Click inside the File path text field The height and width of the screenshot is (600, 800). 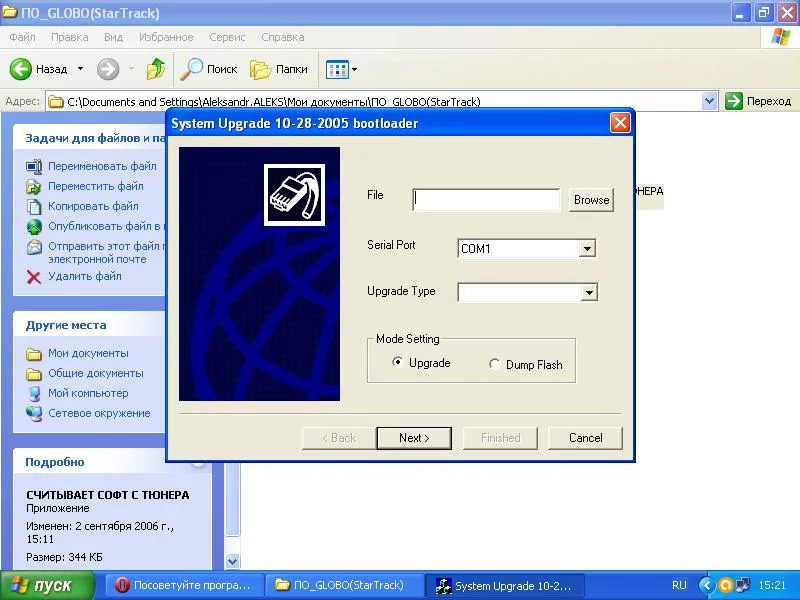486,199
